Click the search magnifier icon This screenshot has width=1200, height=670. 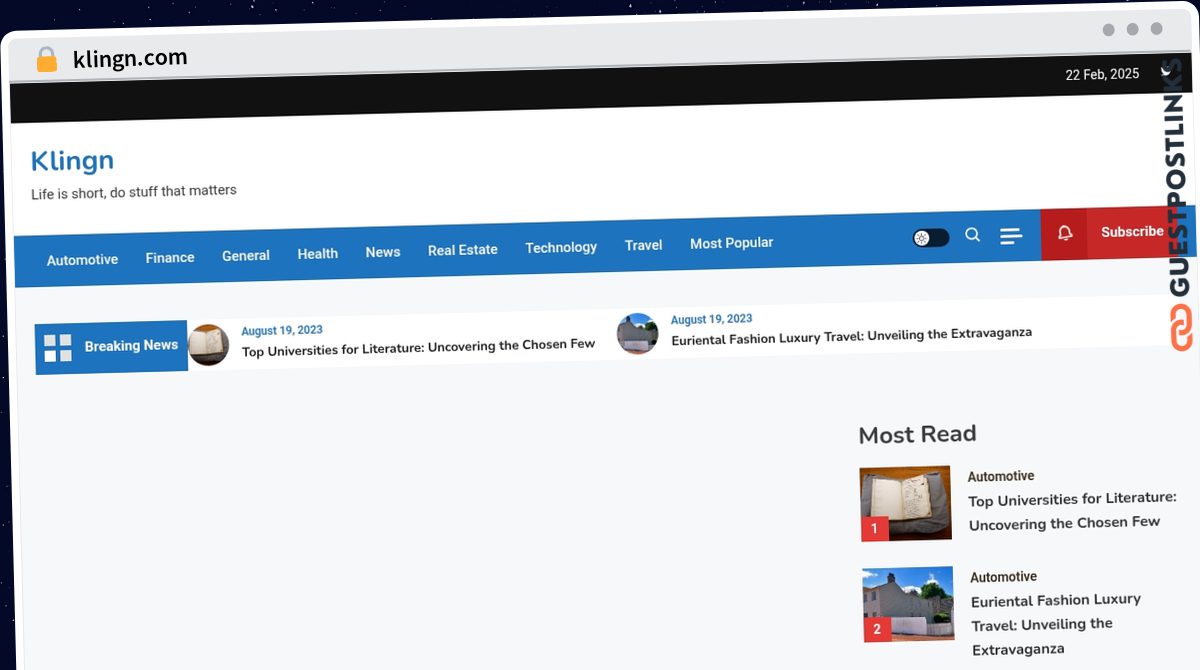[x=972, y=235]
